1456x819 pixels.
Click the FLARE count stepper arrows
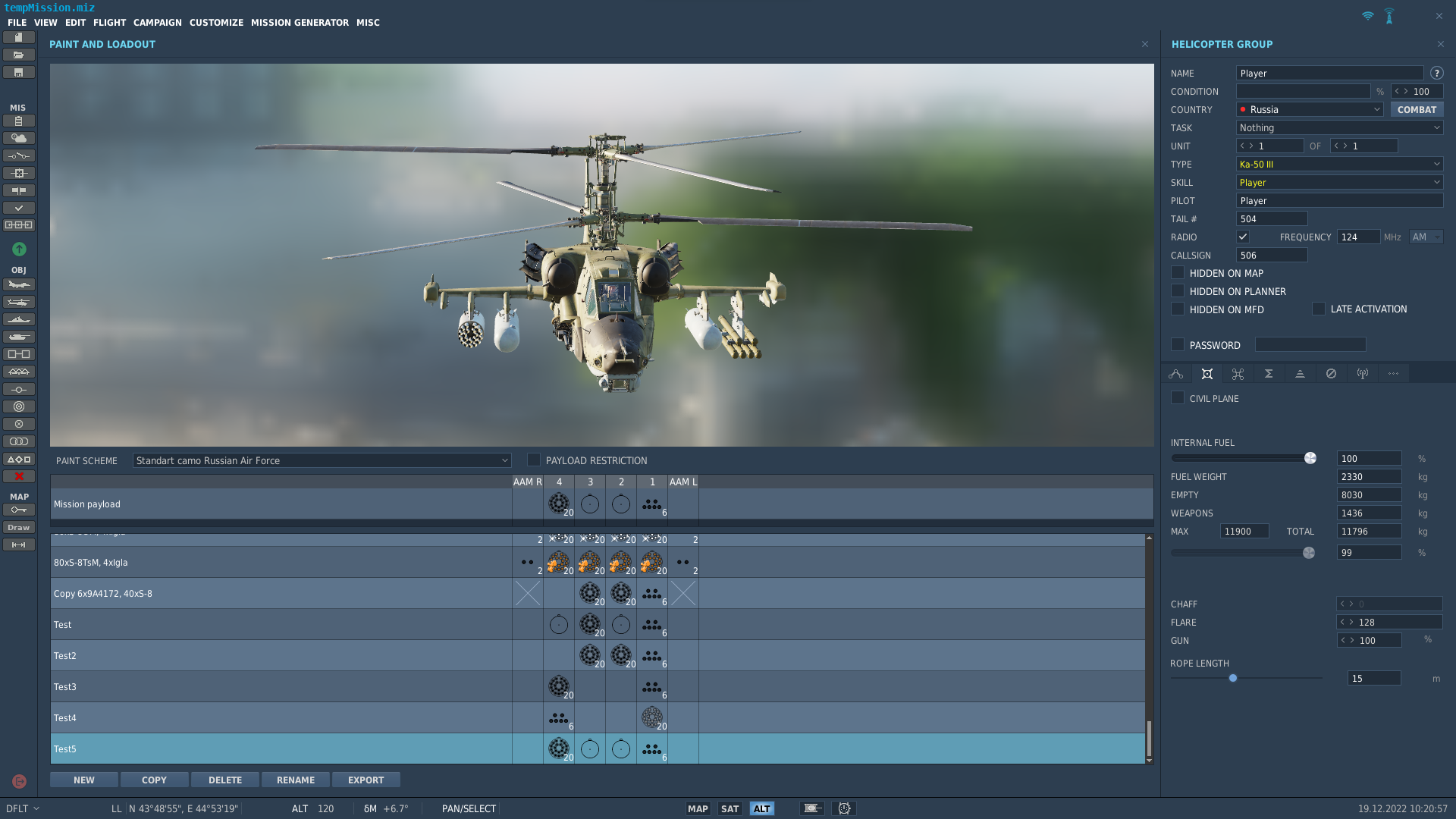[1347, 623]
